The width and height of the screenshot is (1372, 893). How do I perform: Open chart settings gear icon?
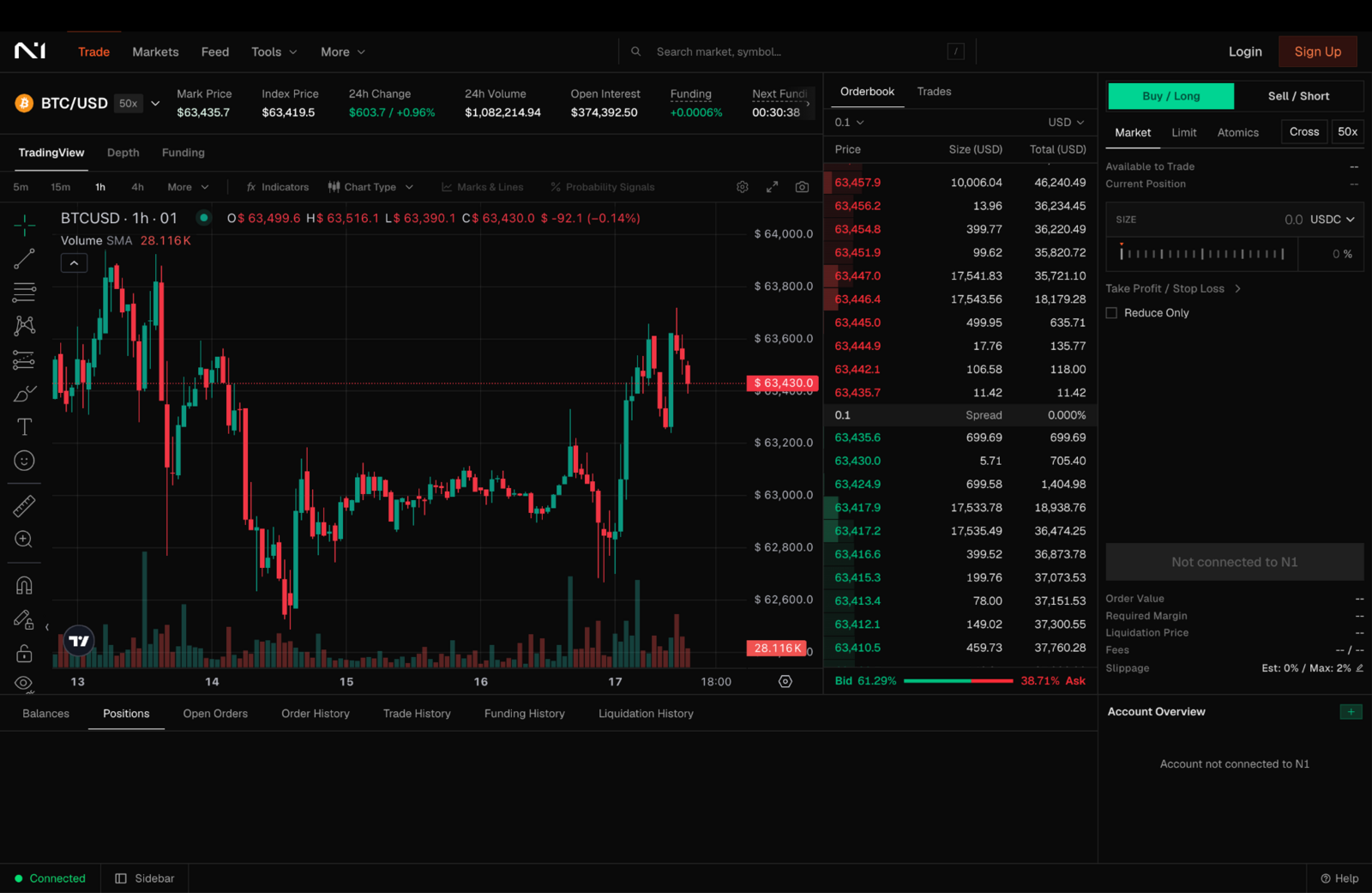[743, 187]
